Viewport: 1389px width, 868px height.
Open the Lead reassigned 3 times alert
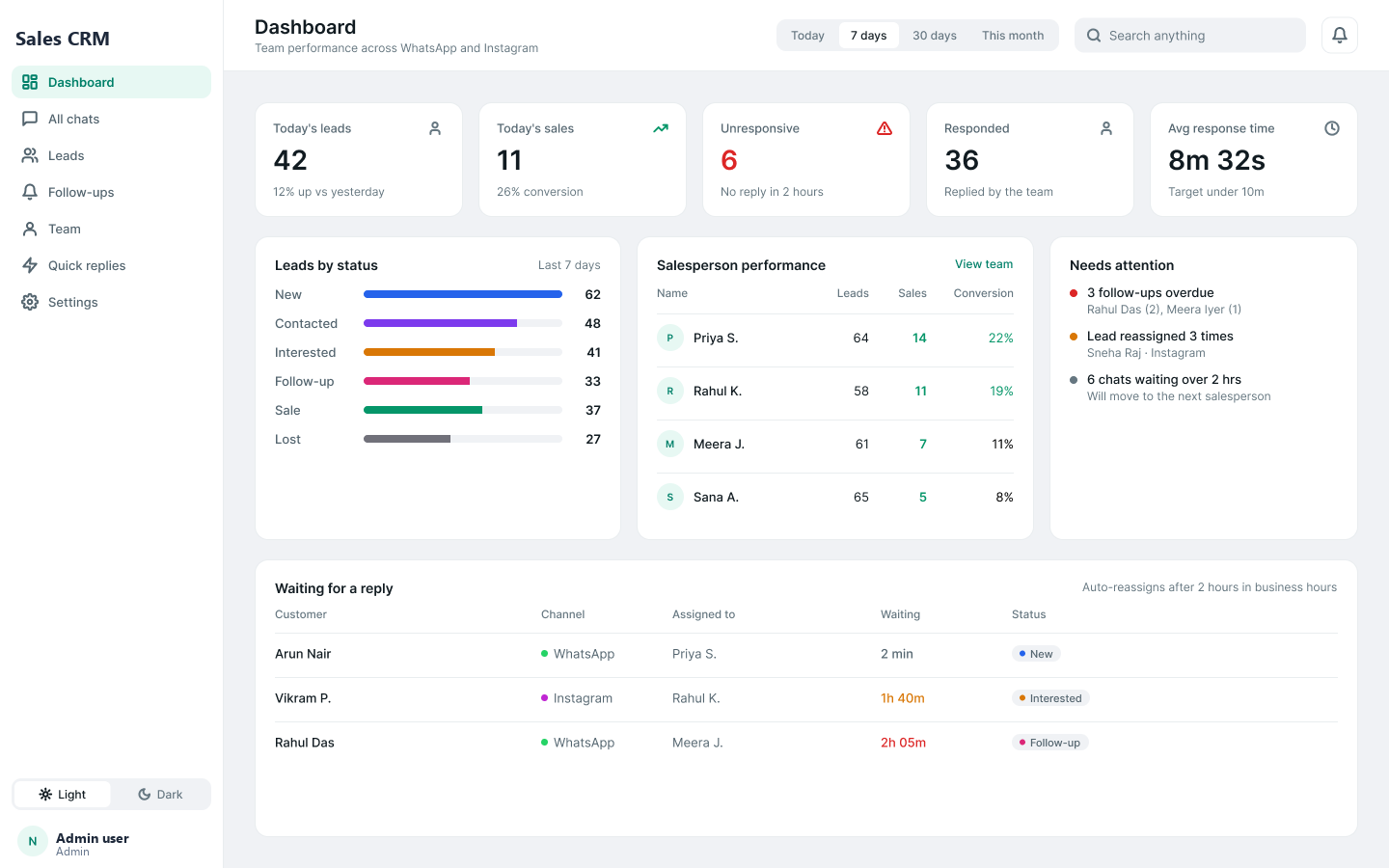click(x=1204, y=344)
